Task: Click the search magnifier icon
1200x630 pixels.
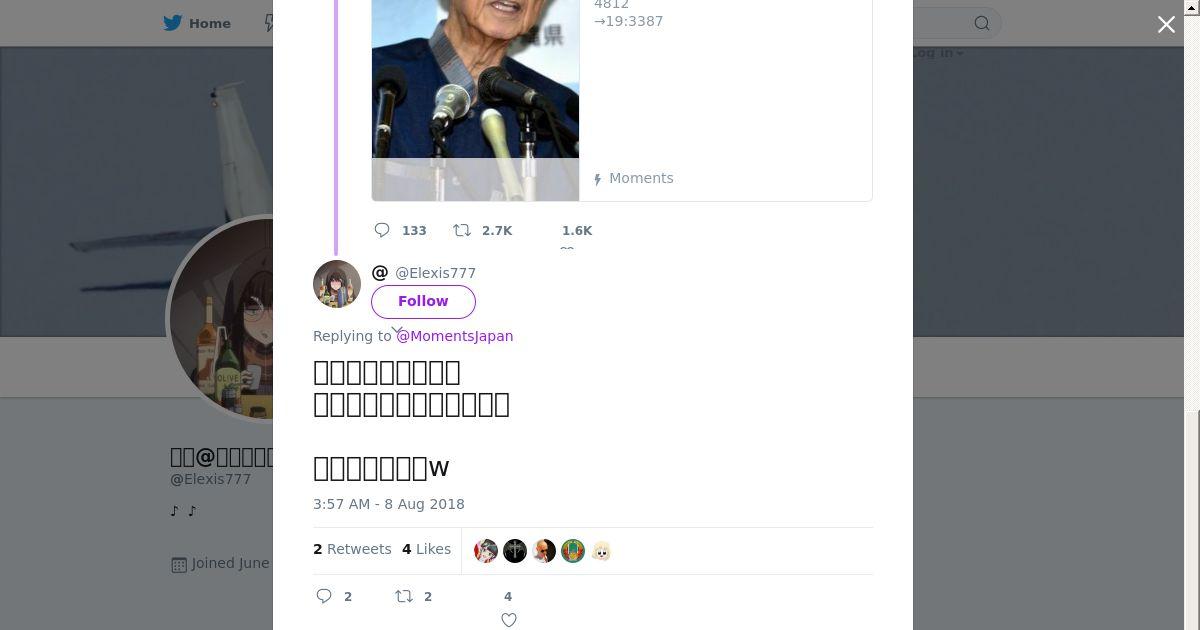Action: pos(982,23)
